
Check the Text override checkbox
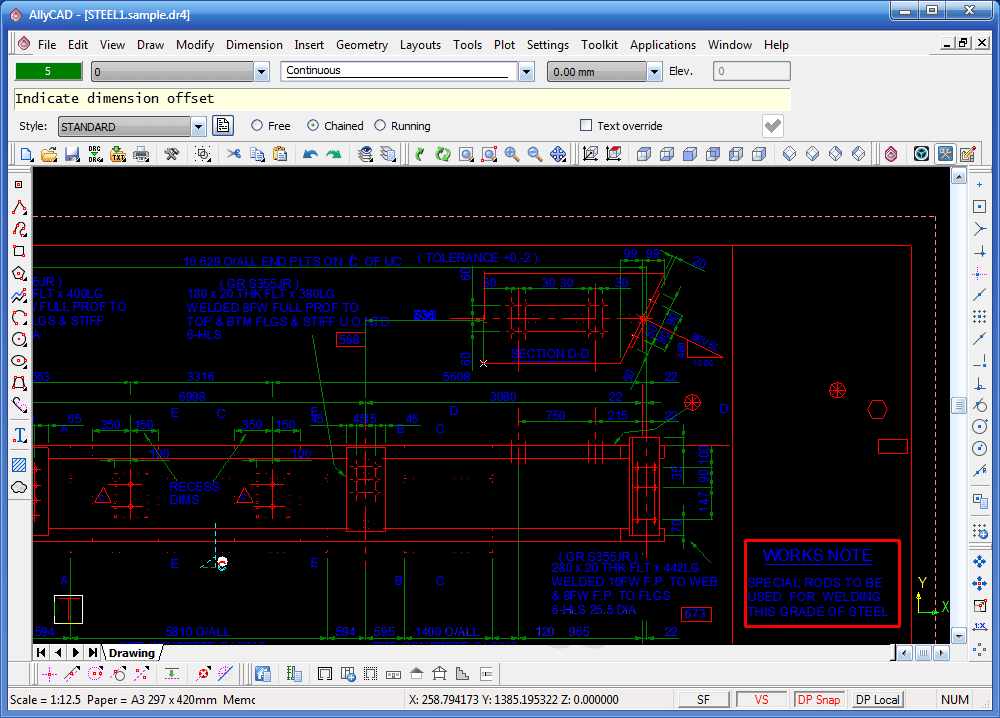[x=587, y=125]
